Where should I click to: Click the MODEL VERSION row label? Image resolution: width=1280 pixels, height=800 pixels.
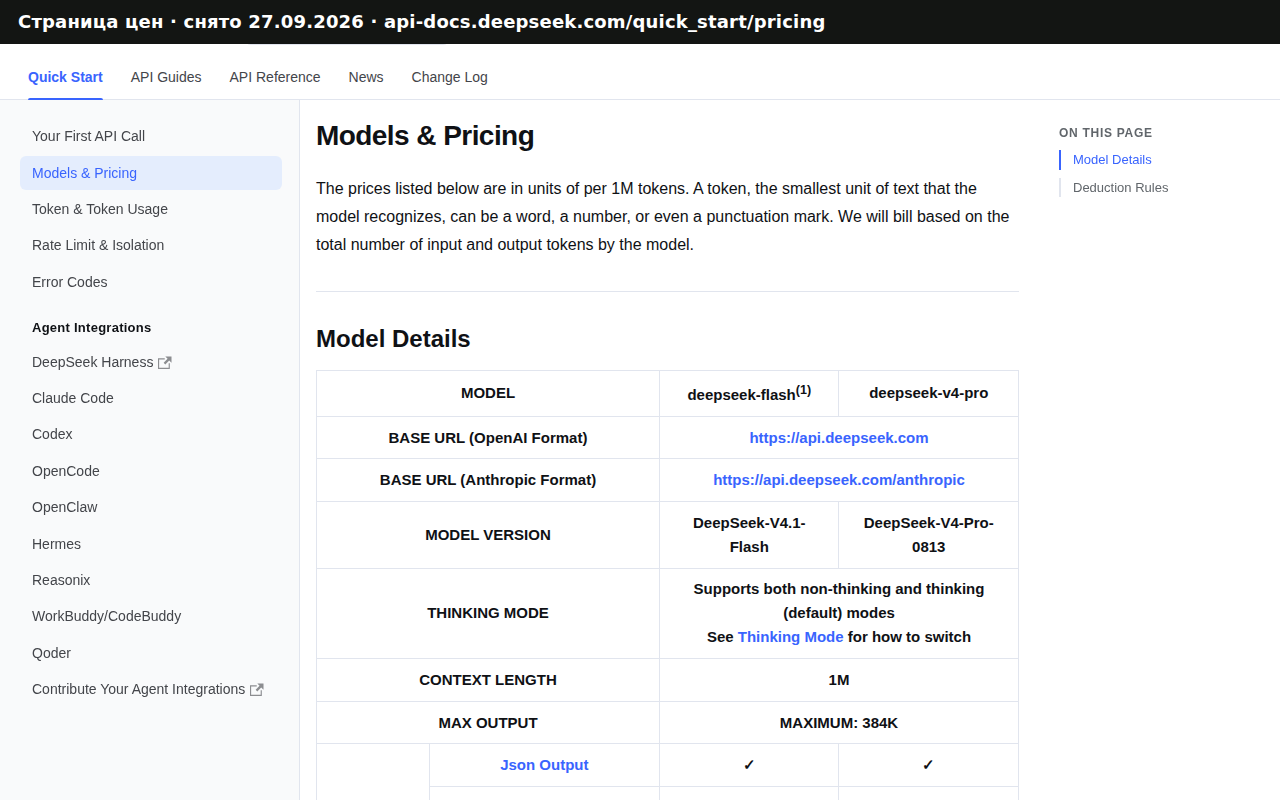point(488,535)
